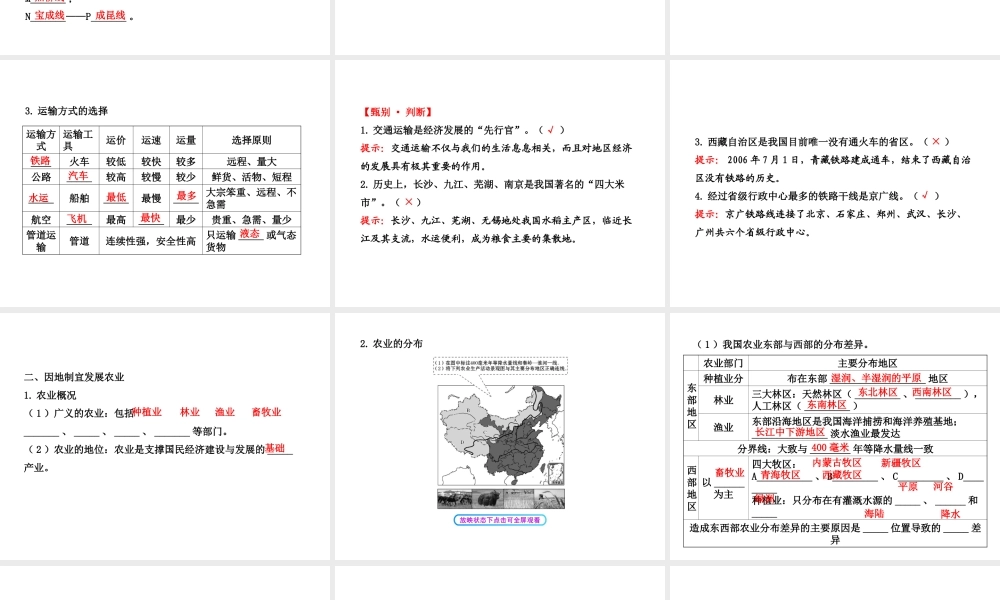The width and height of the screenshot is (1000, 600).
Task: Click the red answer '青海牧区'
Action: (780, 474)
